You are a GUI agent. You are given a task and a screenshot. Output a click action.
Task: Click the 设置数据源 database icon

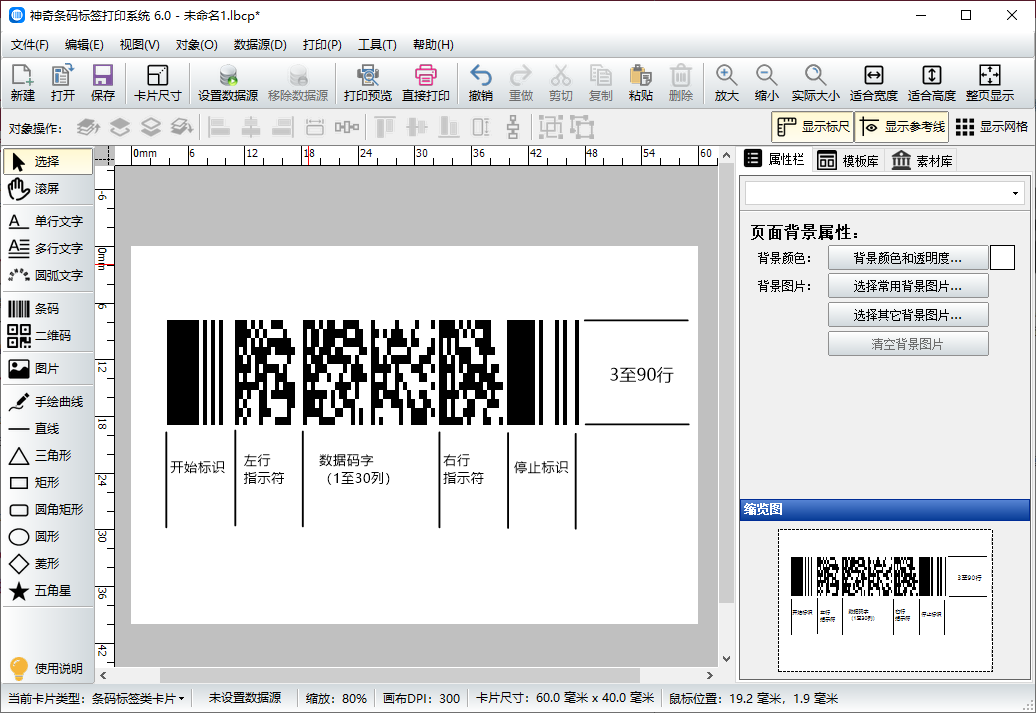(228, 83)
